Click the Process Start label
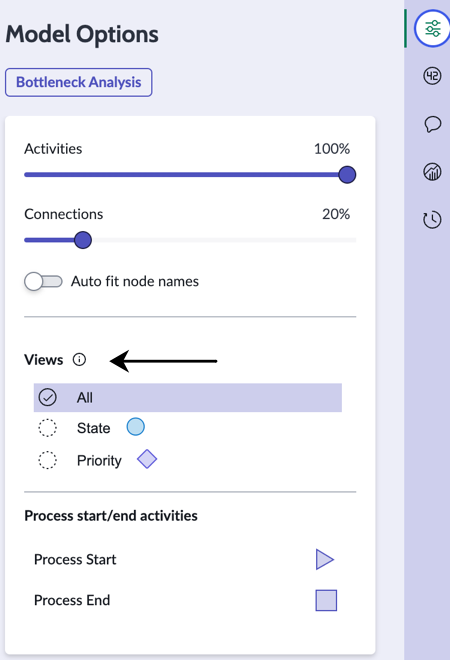This screenshot has width=450, height=660. (x=75, y=559)
